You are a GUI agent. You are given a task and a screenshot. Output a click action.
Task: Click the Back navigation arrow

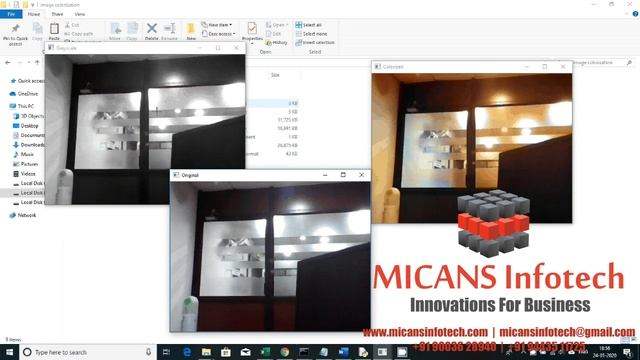click(8, 62)
